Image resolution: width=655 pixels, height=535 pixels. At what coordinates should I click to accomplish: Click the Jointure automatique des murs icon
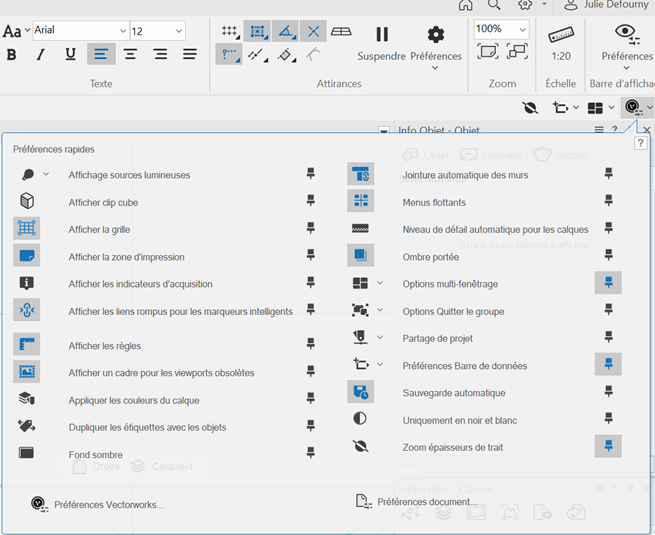[x=361, y=174]
